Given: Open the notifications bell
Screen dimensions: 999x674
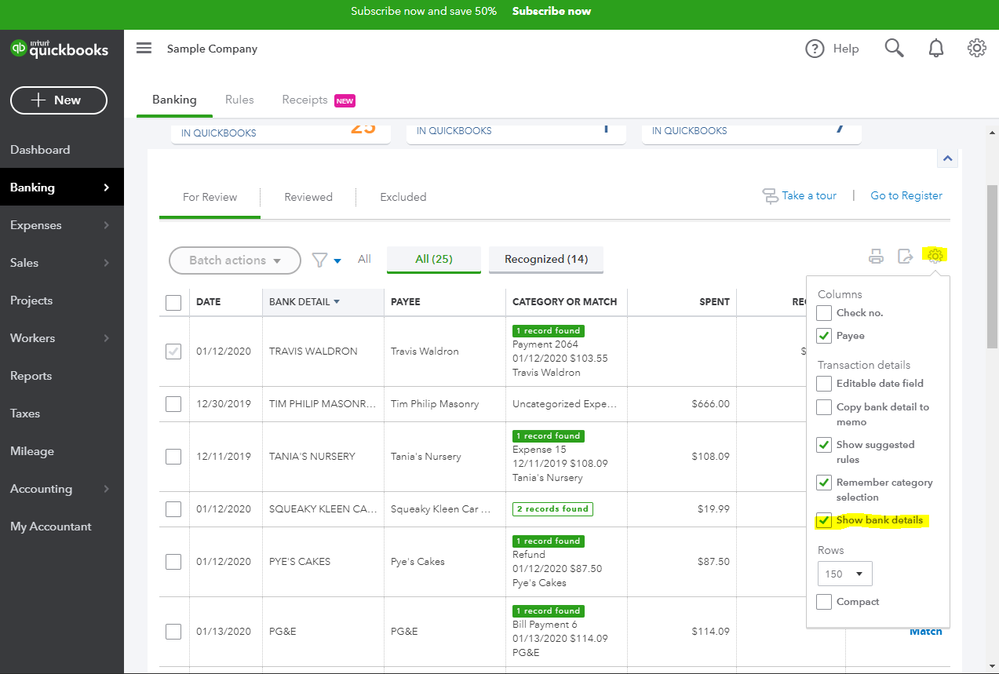Looking at the screenshot, I should tap(935, 48).
